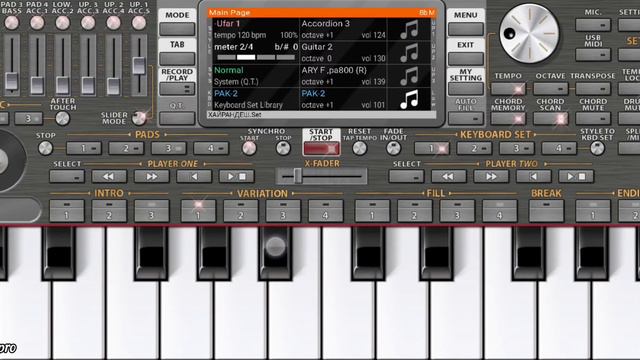Viewport: 640px width, 360px height.
Task: Tap the LOW. ACC.2 knob
Action: pos(62,23)
